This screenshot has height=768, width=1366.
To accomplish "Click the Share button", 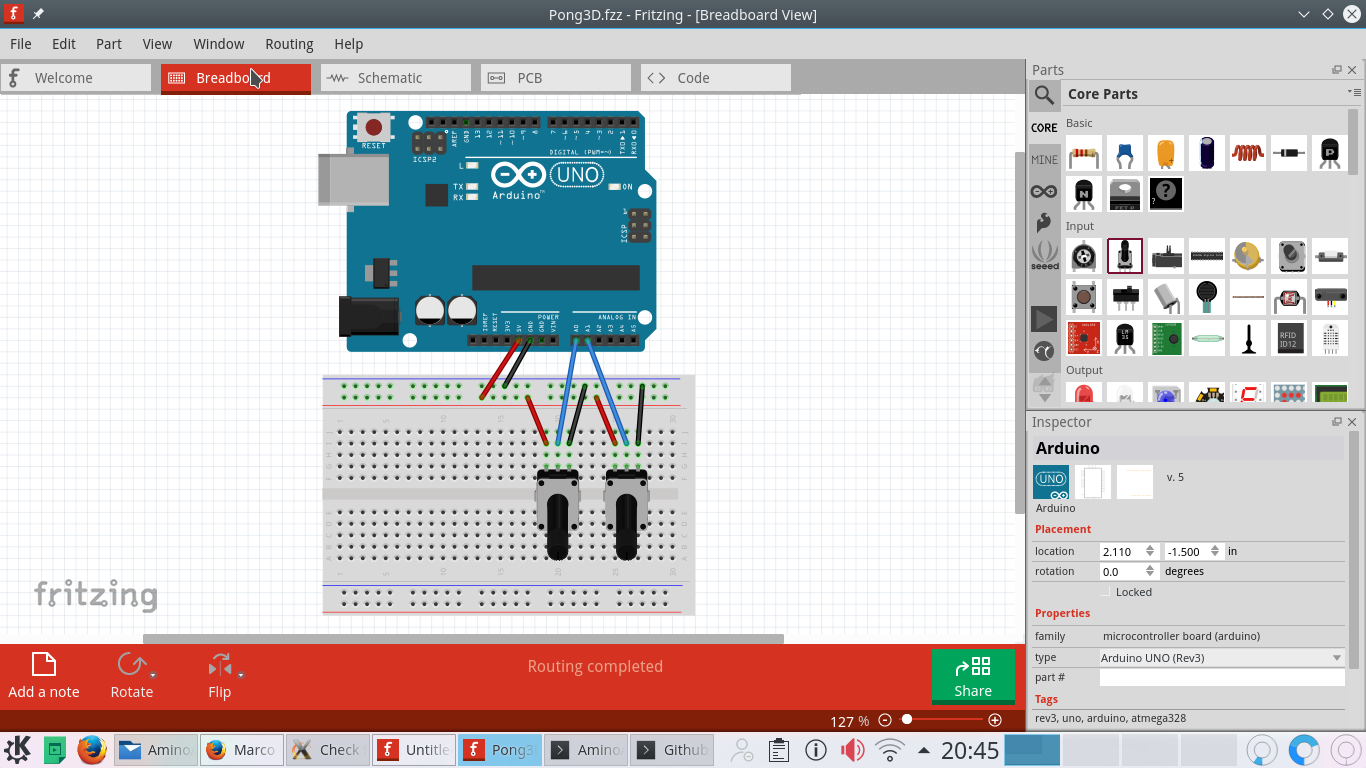I will coord(973,677).
